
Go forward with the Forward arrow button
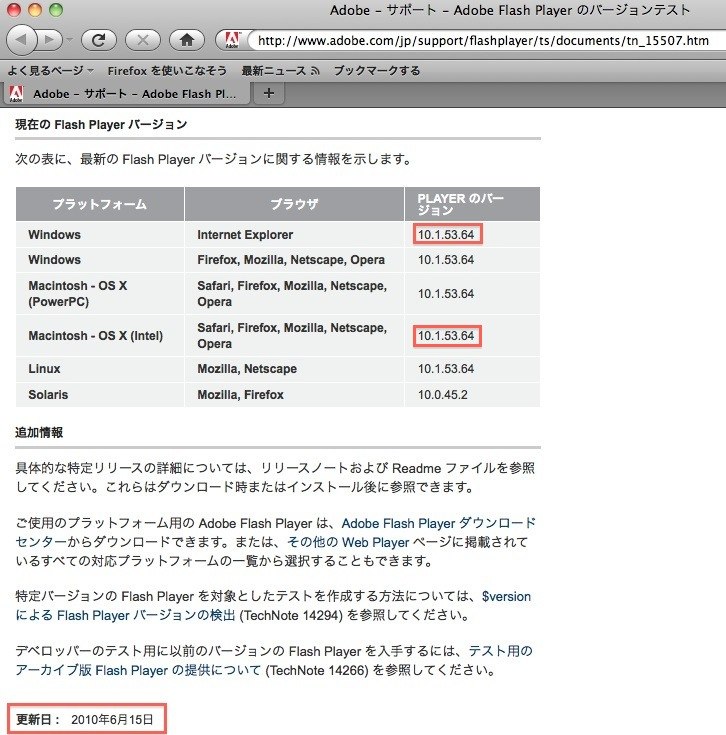click(49, 40)
